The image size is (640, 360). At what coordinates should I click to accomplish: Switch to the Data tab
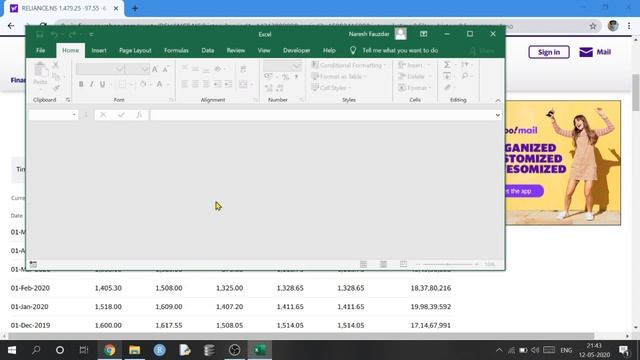coord(208,50)
